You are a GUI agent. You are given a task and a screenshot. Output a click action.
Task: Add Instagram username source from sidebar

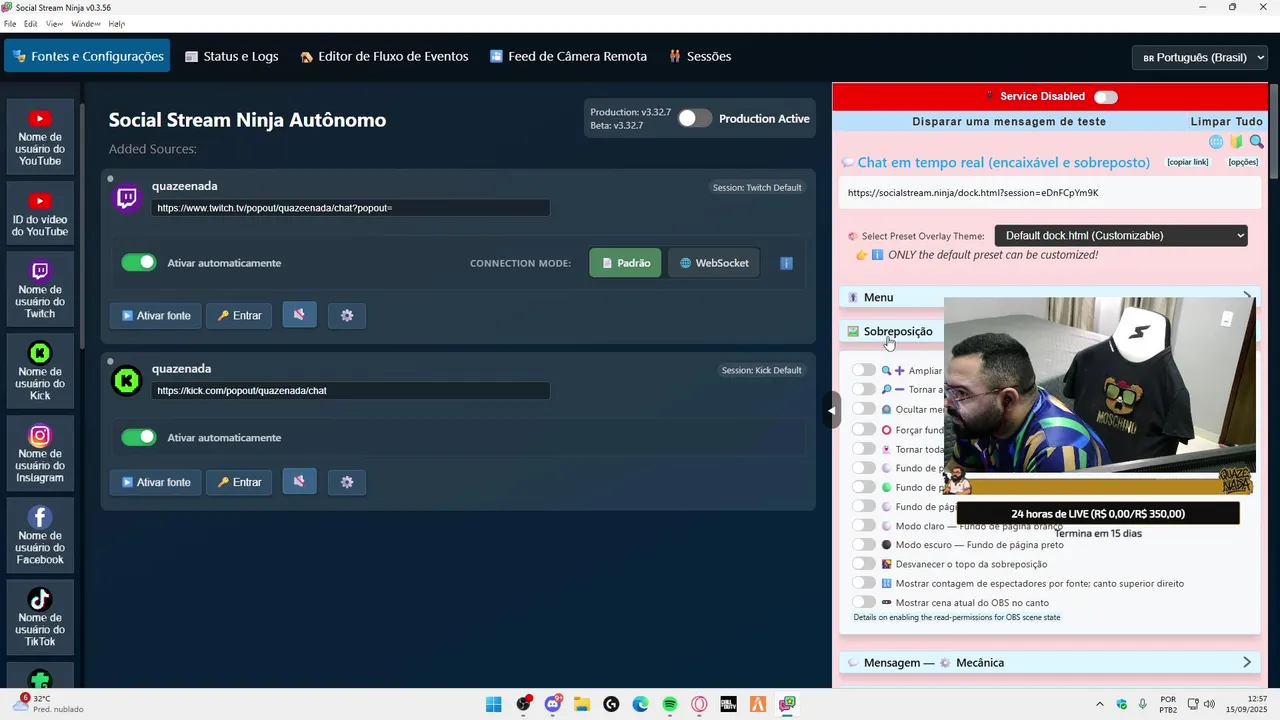pos(40,454)
